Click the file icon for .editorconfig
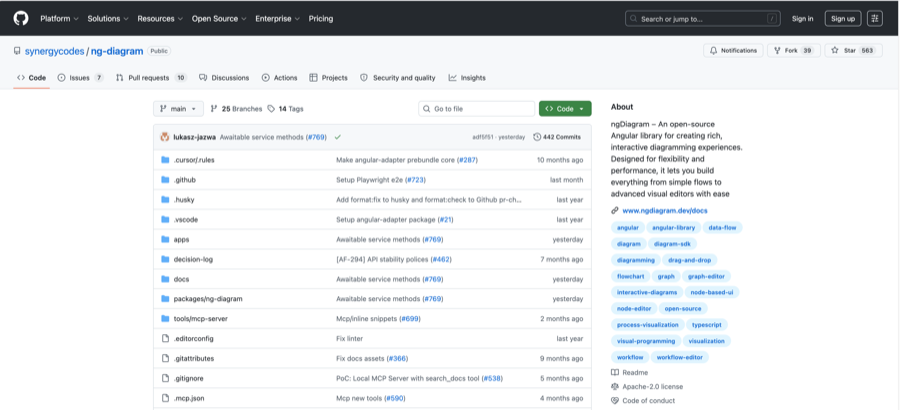This screenshot has height=410, width=900. point(165,339)
